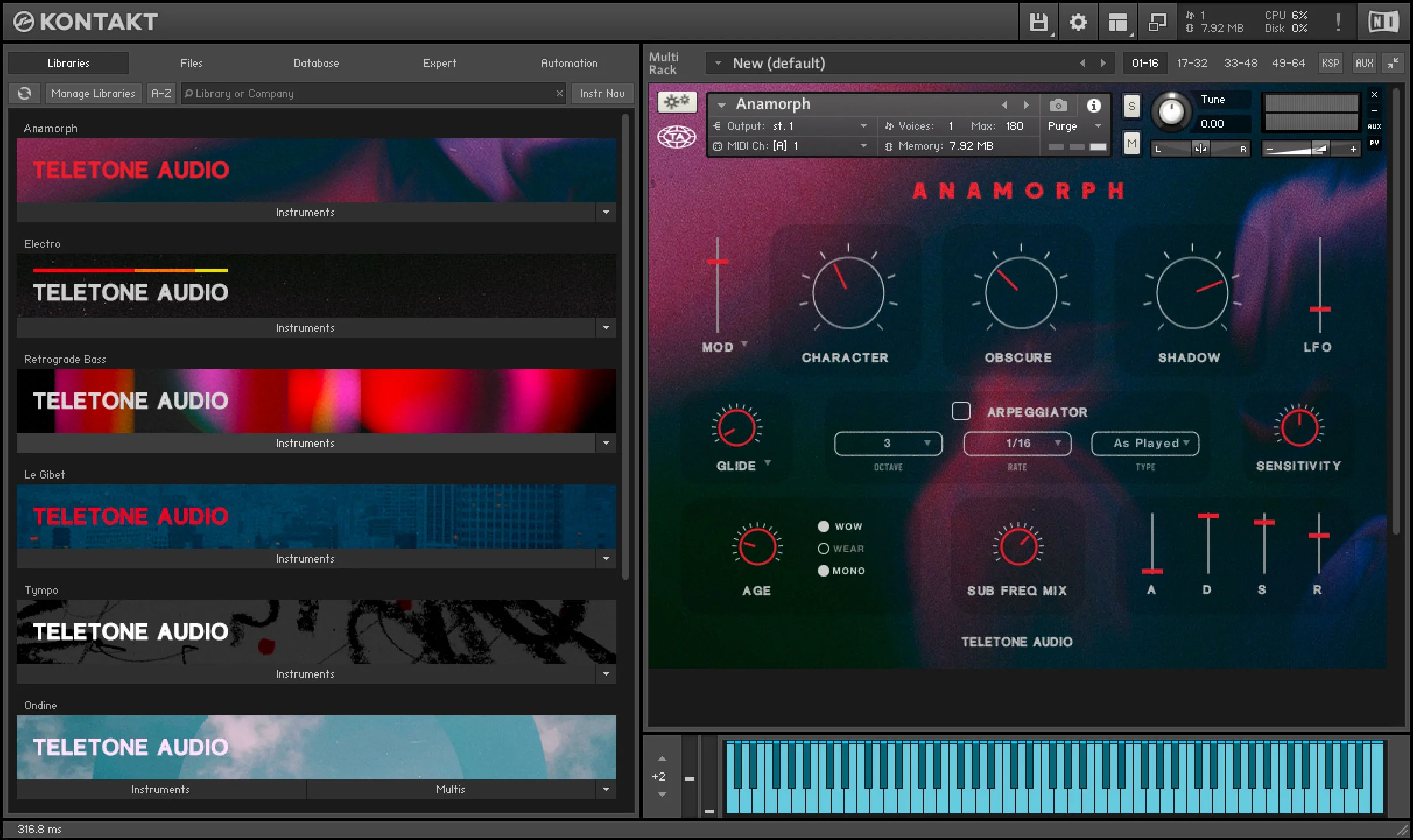
Task: Click the exclamation warning icon
Action: pos(1338,22)
